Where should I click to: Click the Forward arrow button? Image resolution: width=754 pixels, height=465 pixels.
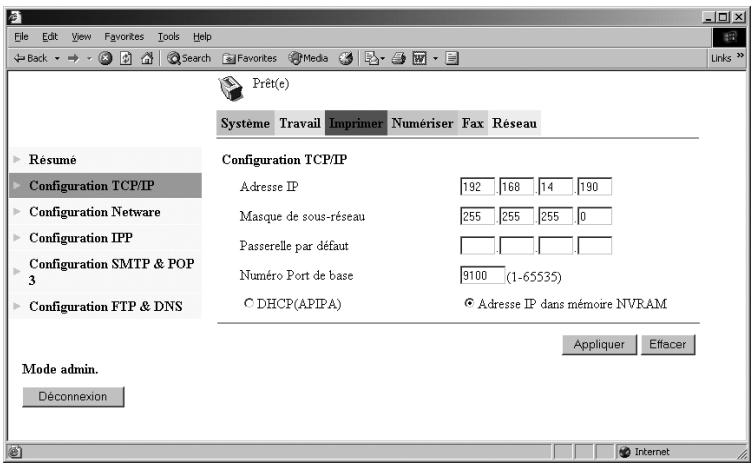pos(73,58)
